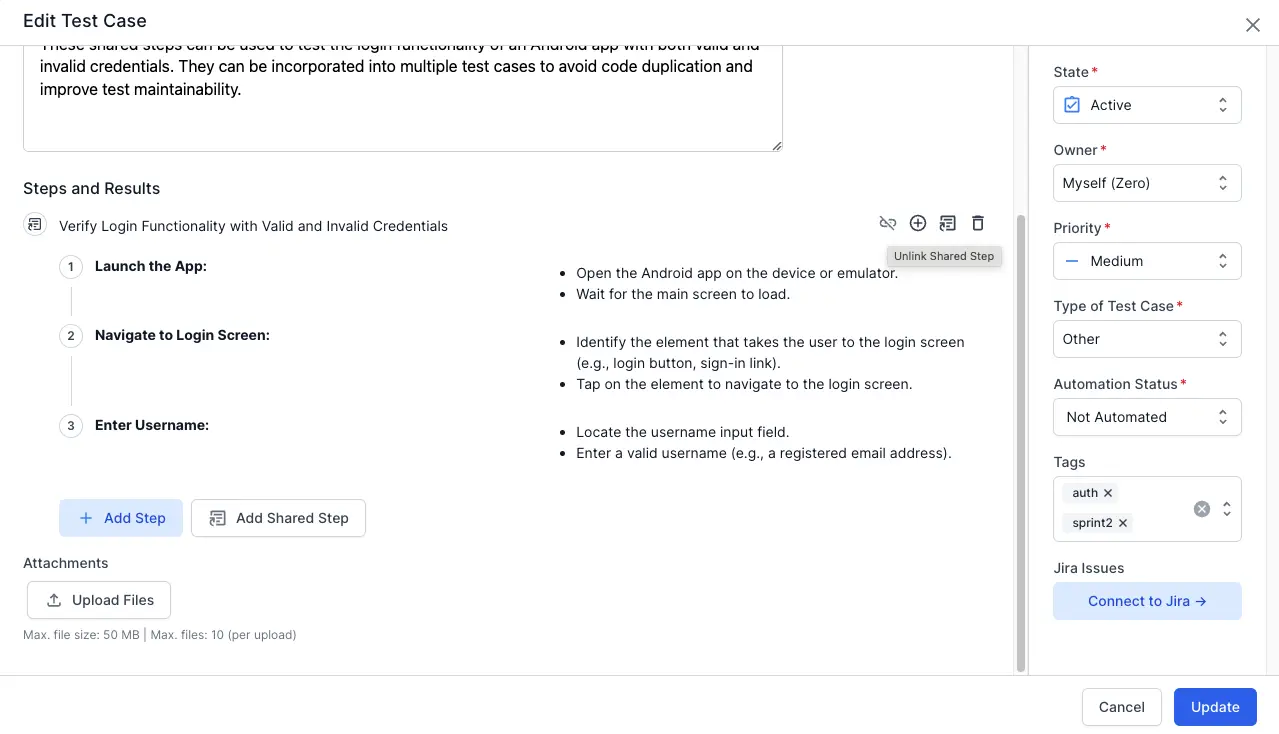
Task: Click the Unlink Shared Step icon
Action: (x=887, y=223)
